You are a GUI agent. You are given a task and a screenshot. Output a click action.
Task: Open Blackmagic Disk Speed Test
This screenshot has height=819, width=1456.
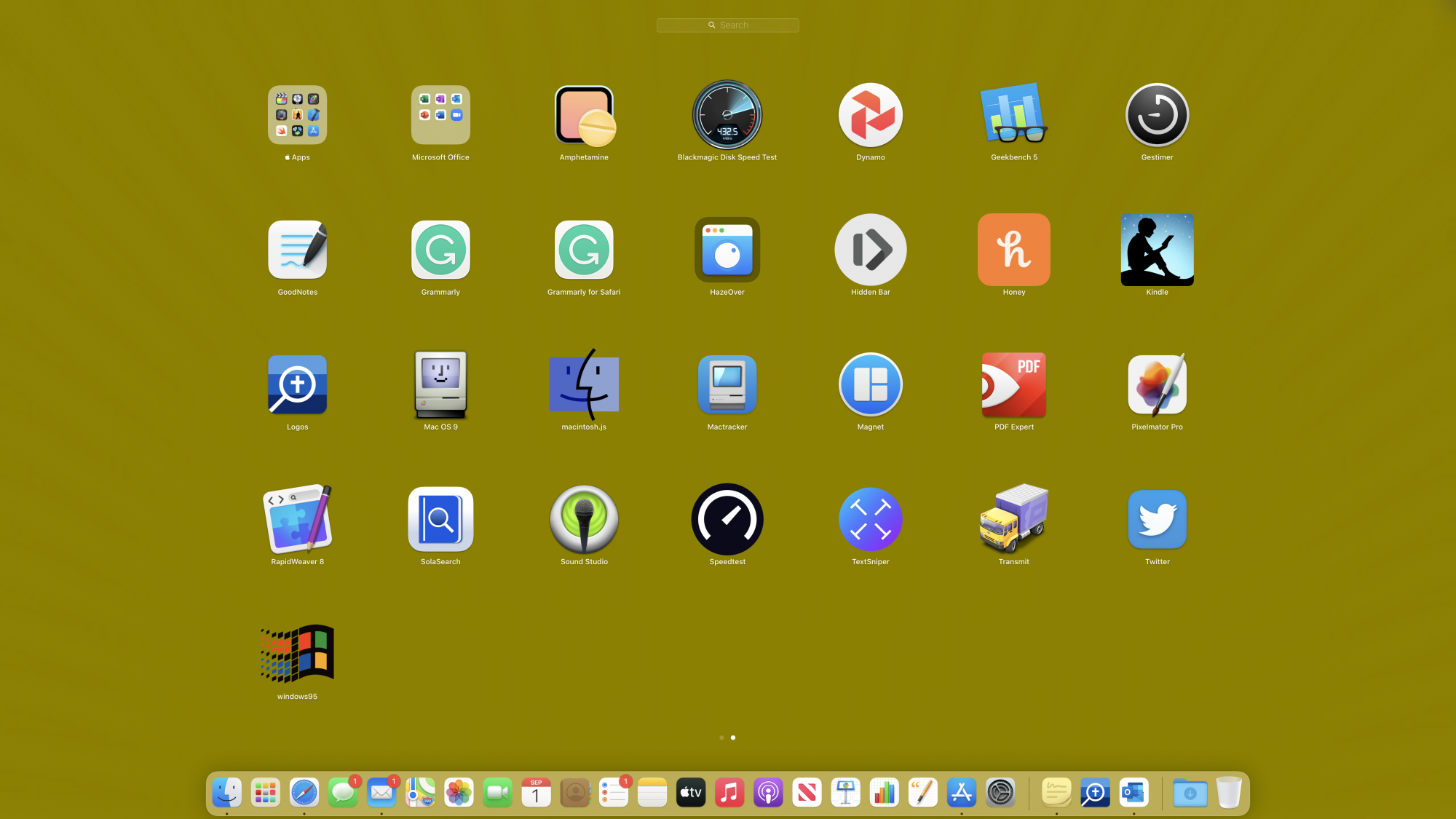click(x=727, y=116)
